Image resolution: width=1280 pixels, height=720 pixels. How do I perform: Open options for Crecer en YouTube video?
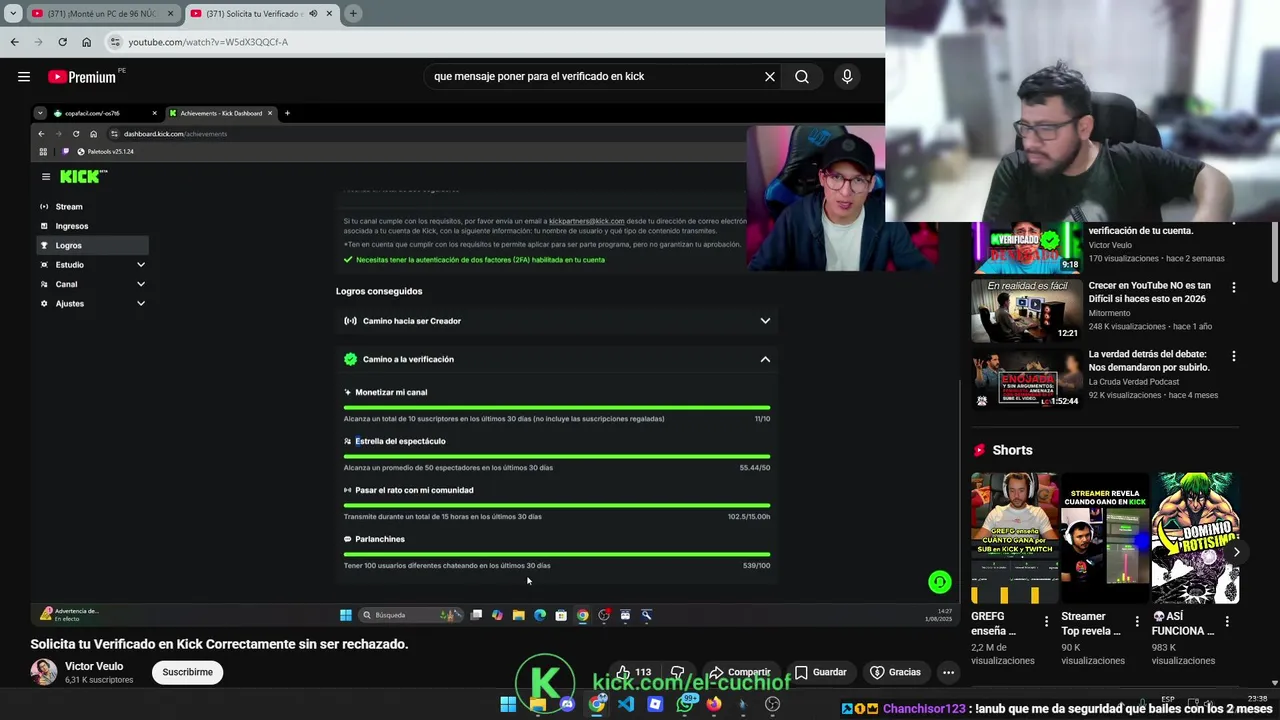pos(1233,287)
